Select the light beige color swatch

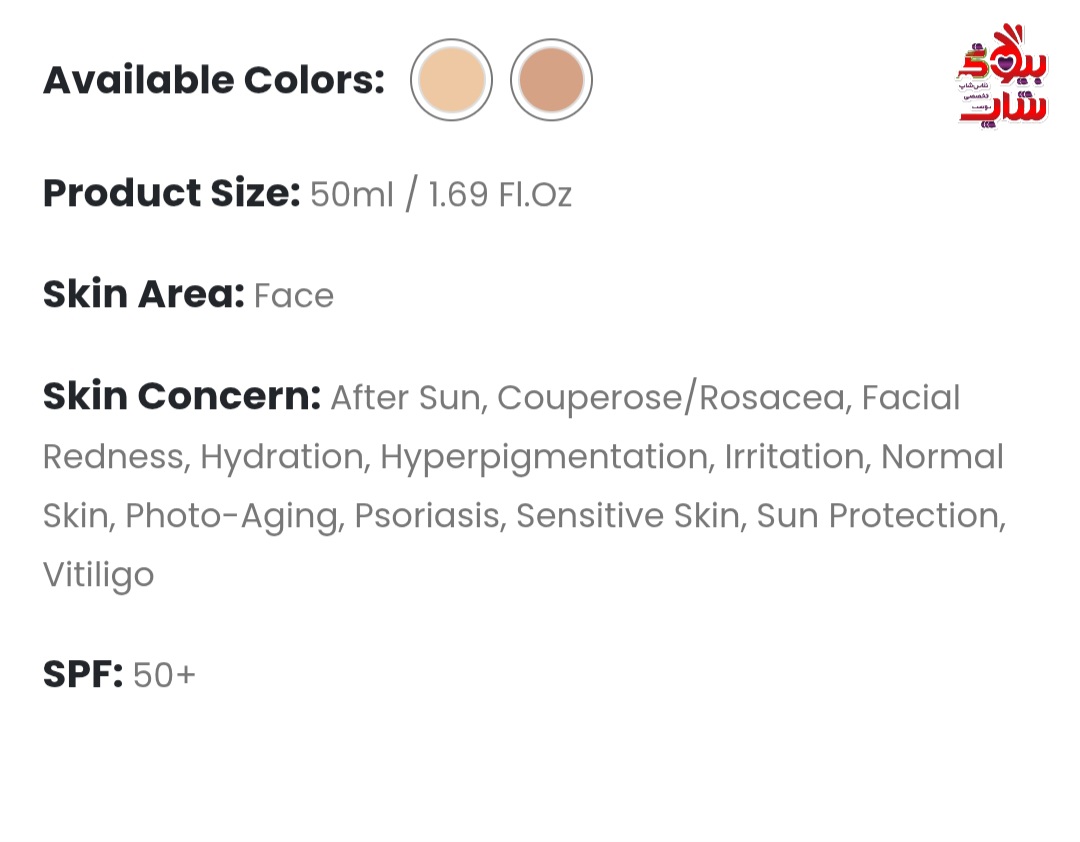(451, 80)
